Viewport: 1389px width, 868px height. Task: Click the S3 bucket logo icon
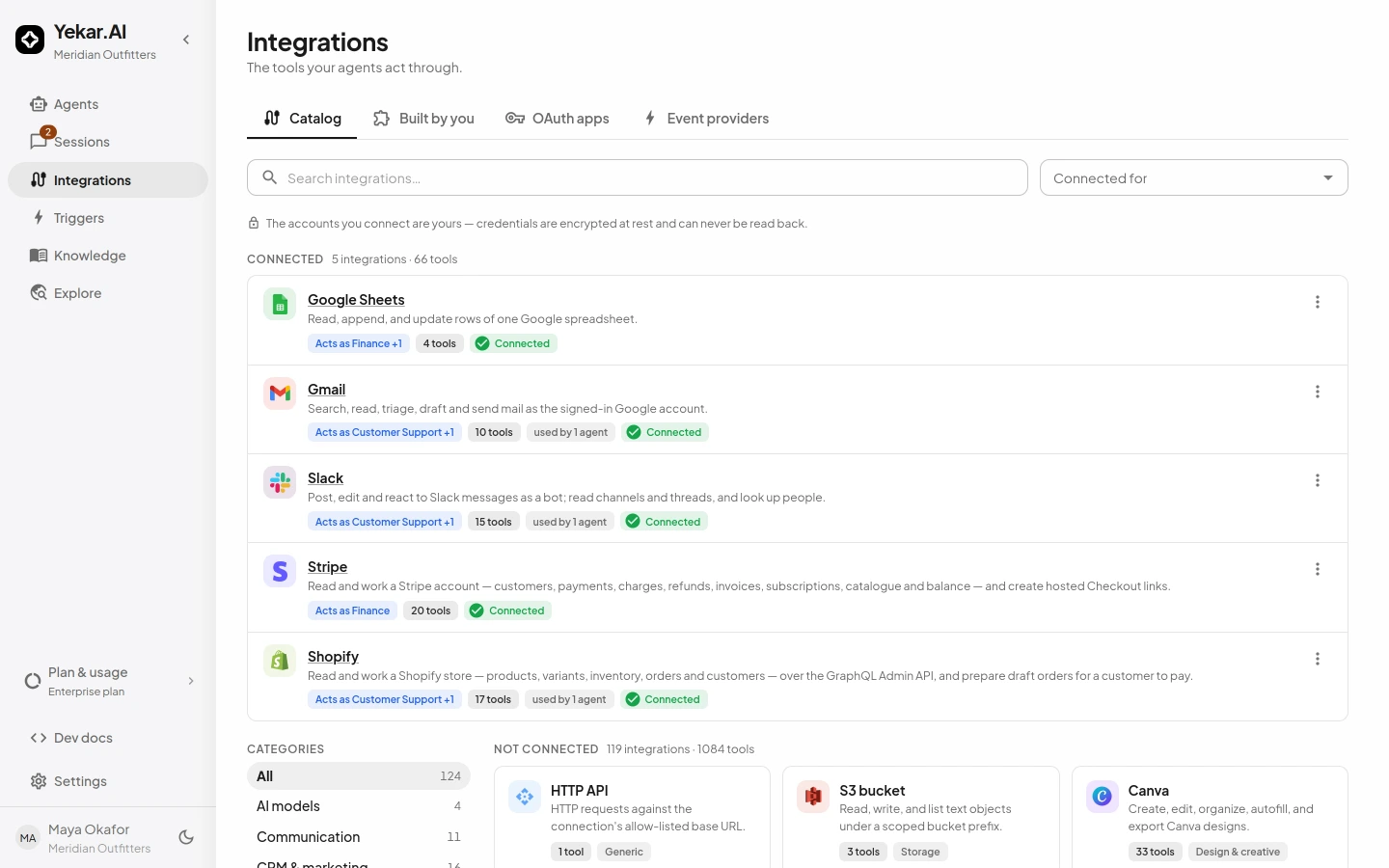pos(813,797)
